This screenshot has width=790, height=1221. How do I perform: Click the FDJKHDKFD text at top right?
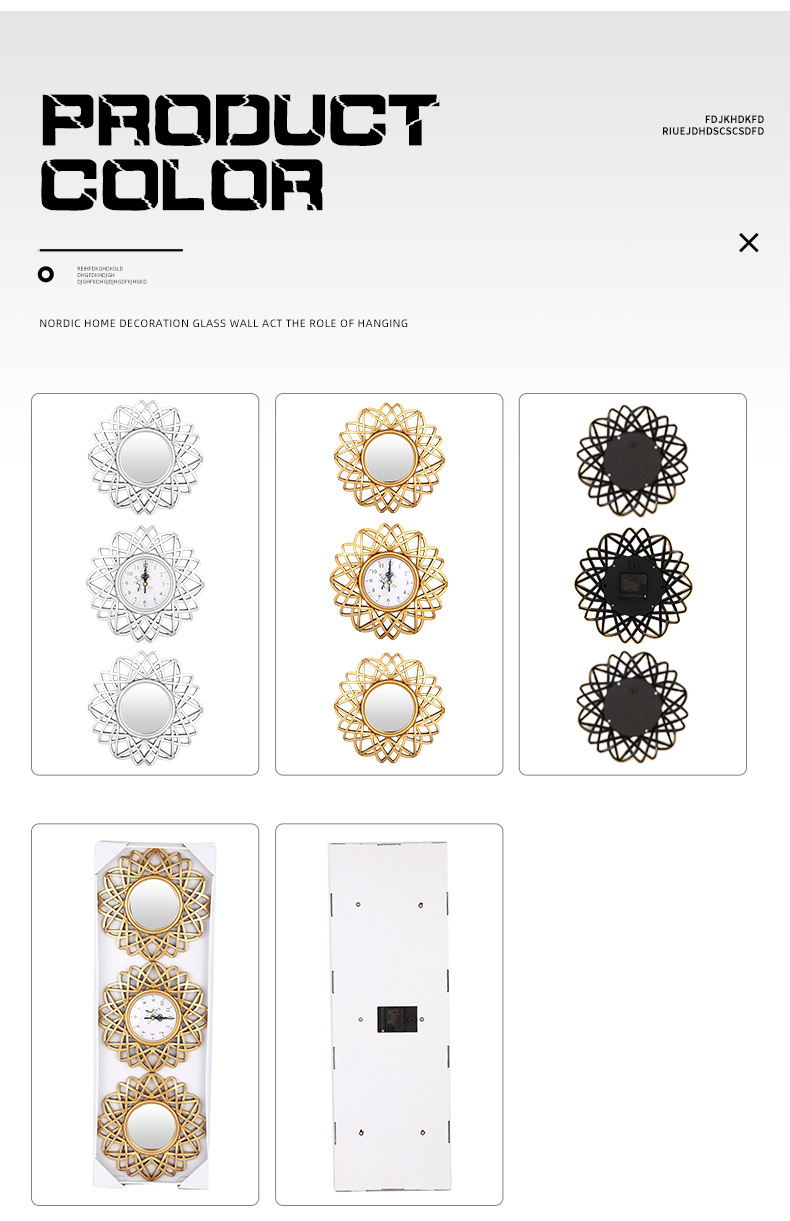[x=734, y=118]
